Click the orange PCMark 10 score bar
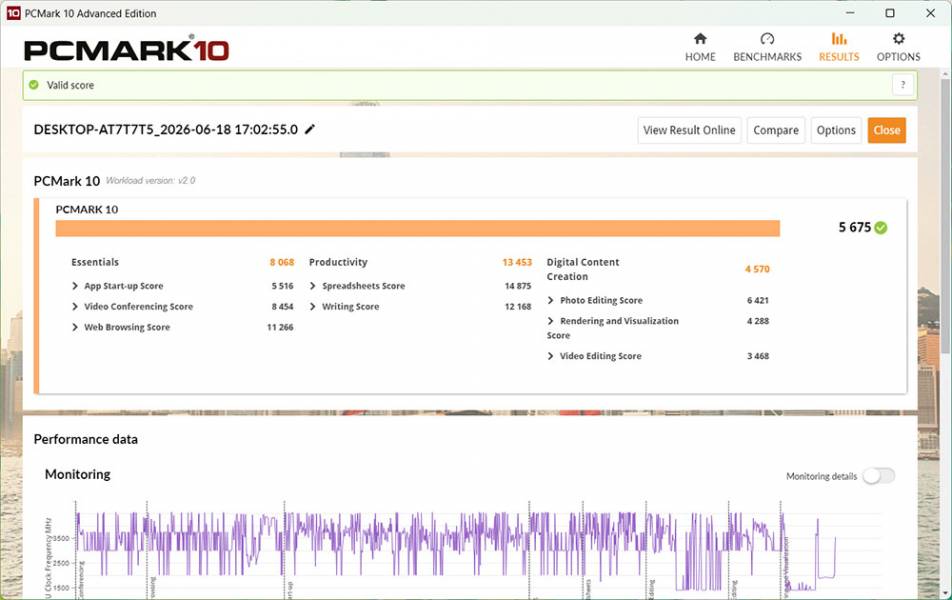The height and width of the screenshot is (600, 952). tap(418, 228)
